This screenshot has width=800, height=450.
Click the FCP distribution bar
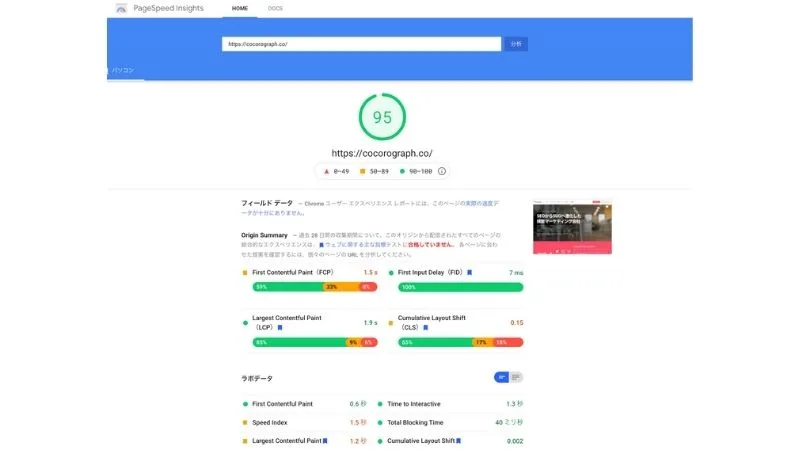[315, 287]
